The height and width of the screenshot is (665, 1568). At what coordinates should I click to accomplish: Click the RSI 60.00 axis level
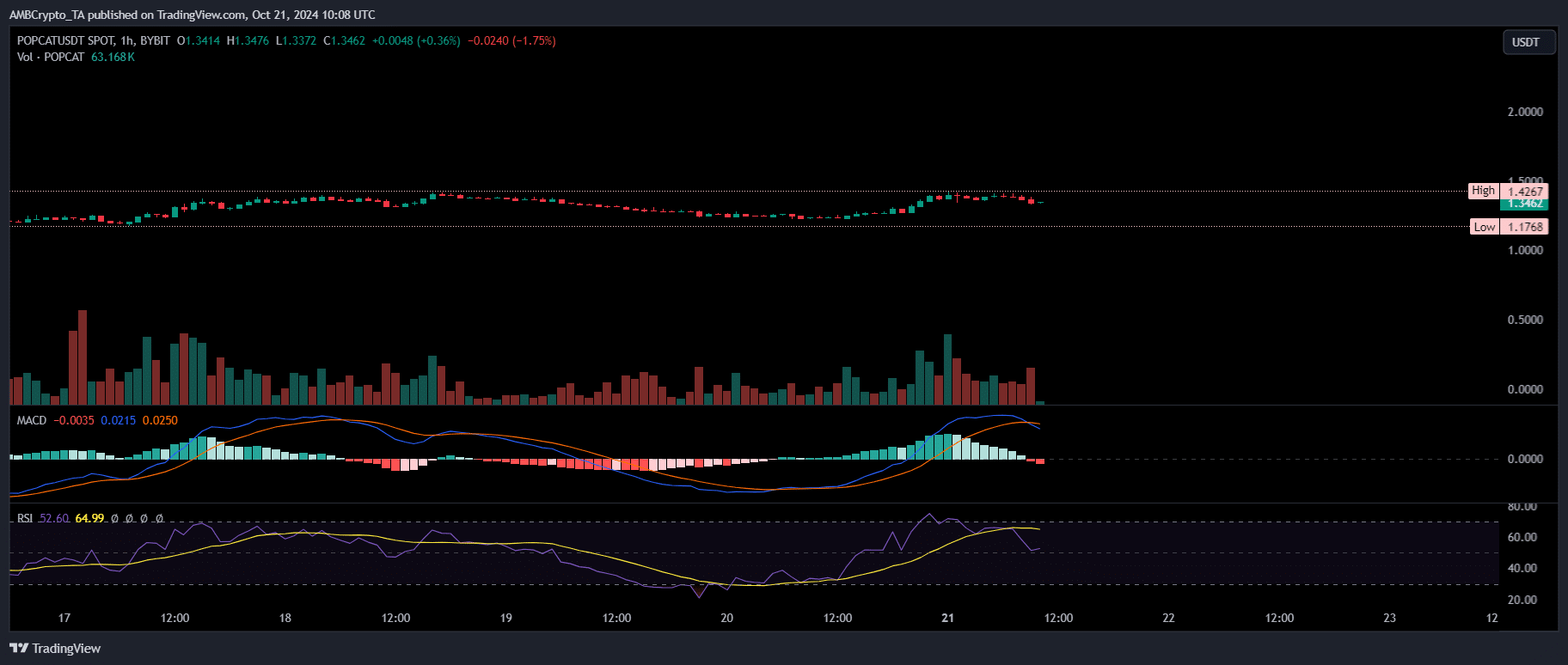click(x=1522, y=537)
